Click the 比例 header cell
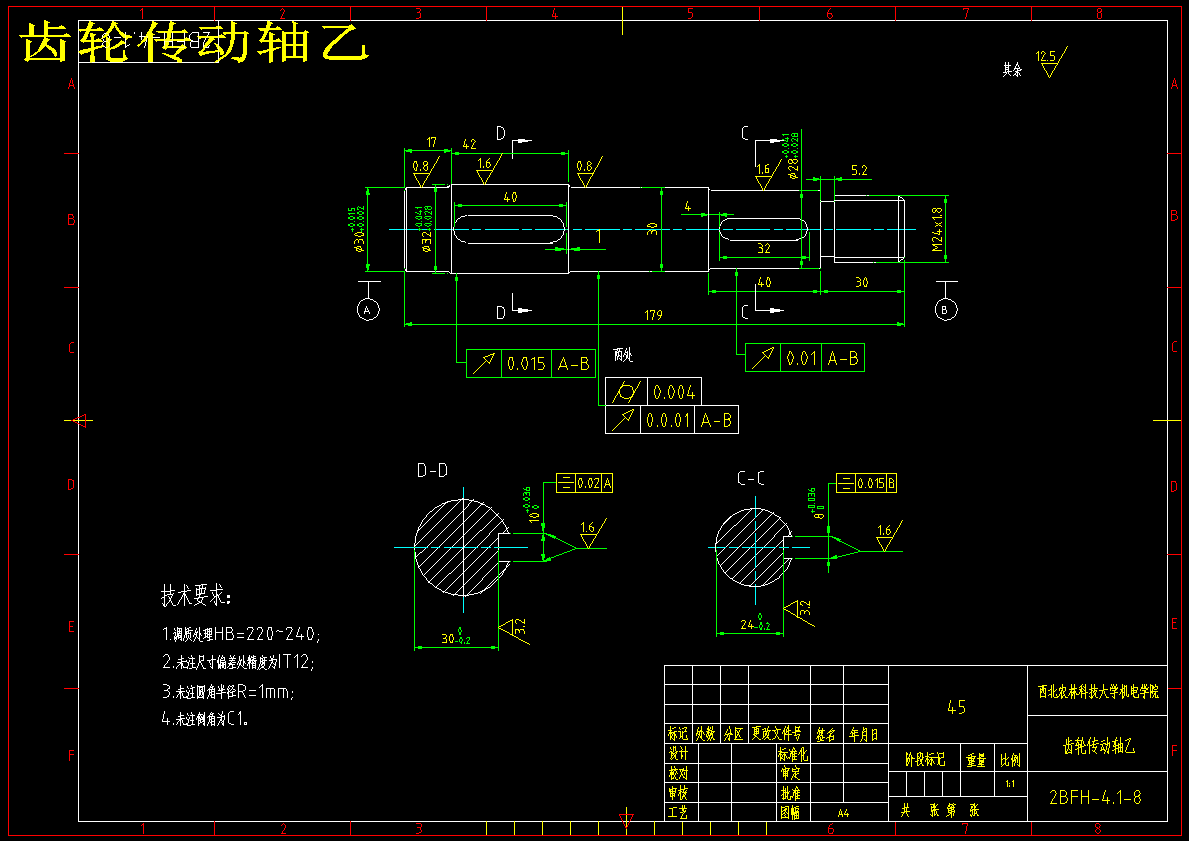 [1010, 760]
